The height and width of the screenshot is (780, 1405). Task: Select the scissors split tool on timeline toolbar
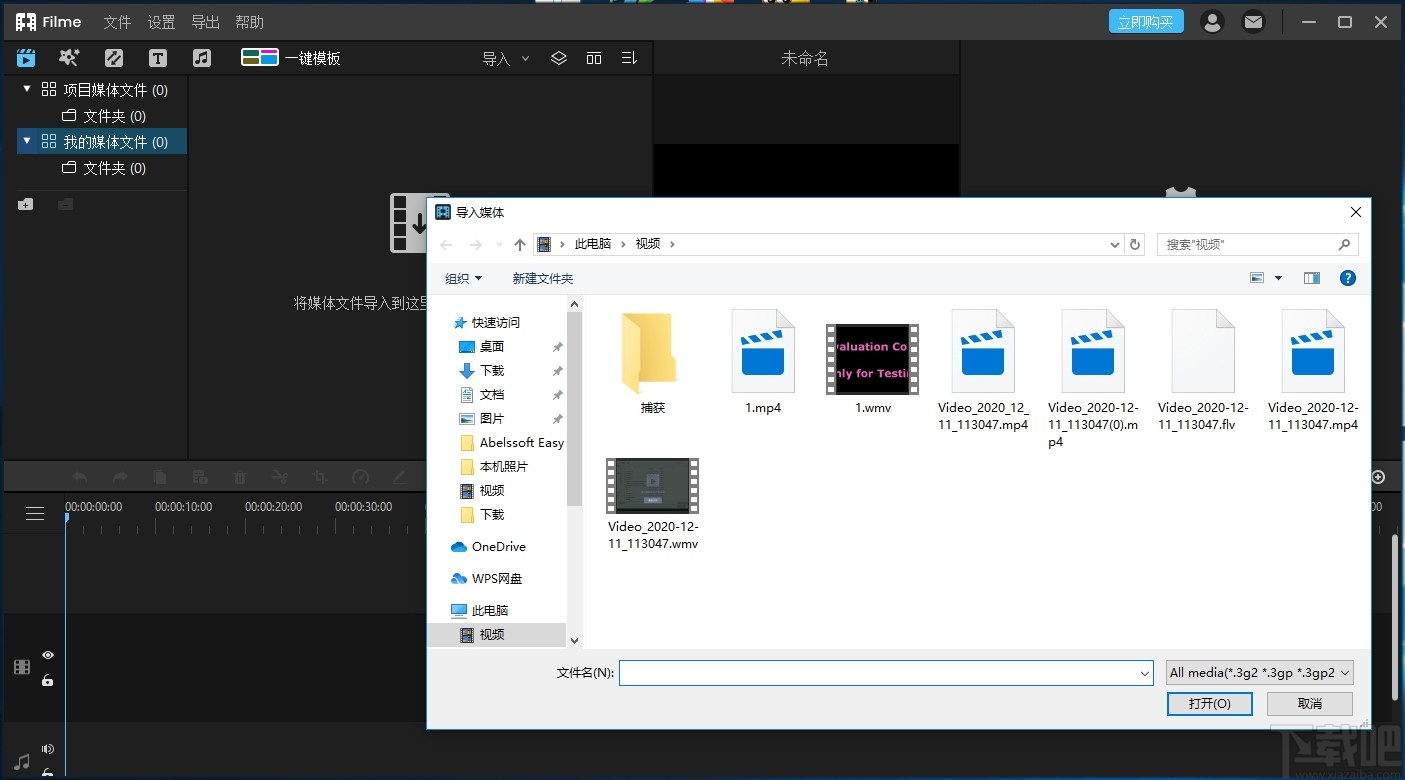point(280,477)
